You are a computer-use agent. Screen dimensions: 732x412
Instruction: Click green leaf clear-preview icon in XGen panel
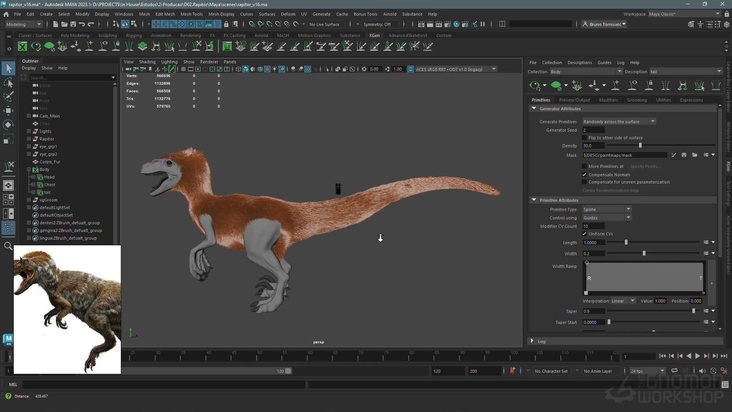coord(556,85)
